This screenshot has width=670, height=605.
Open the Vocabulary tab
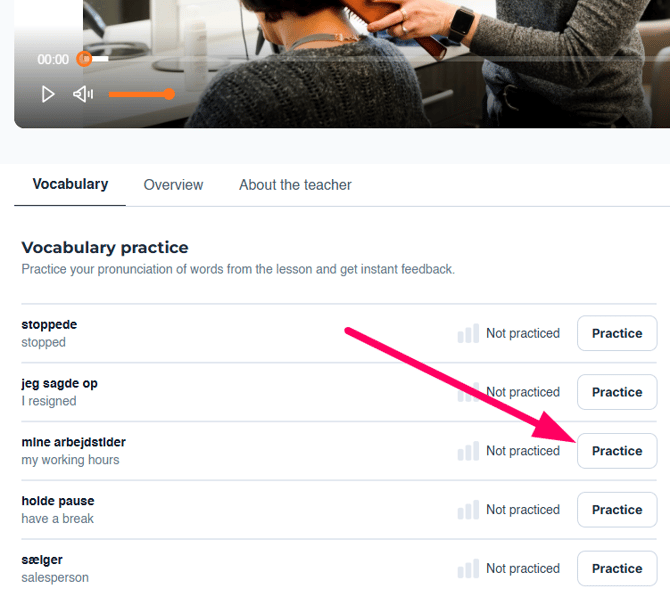coord(70,184)
